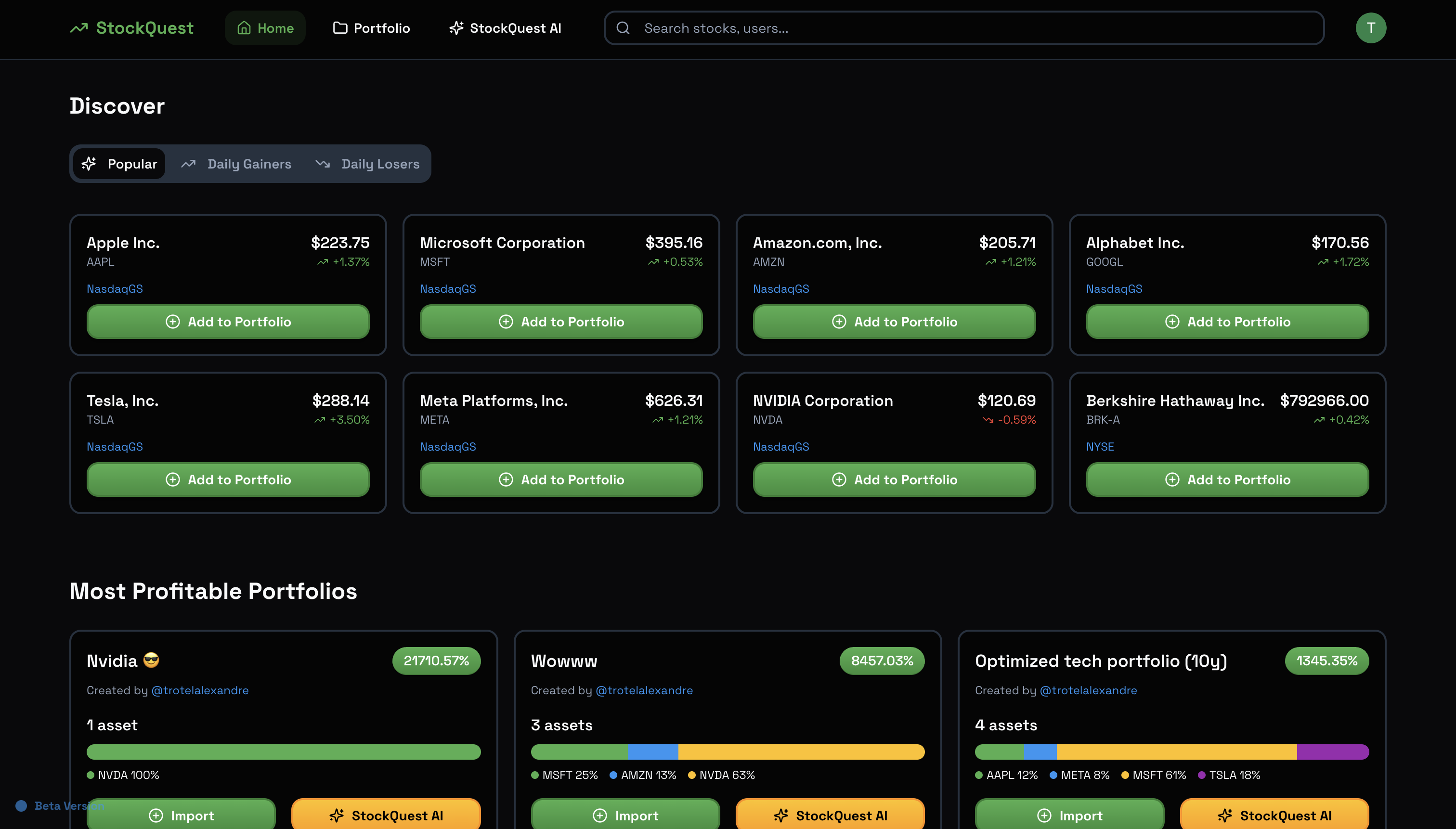Viewport: 1456px width, 829px height.
Task: Click the NYSE exchange label on Berkshire
Action: coord(1100,446)
